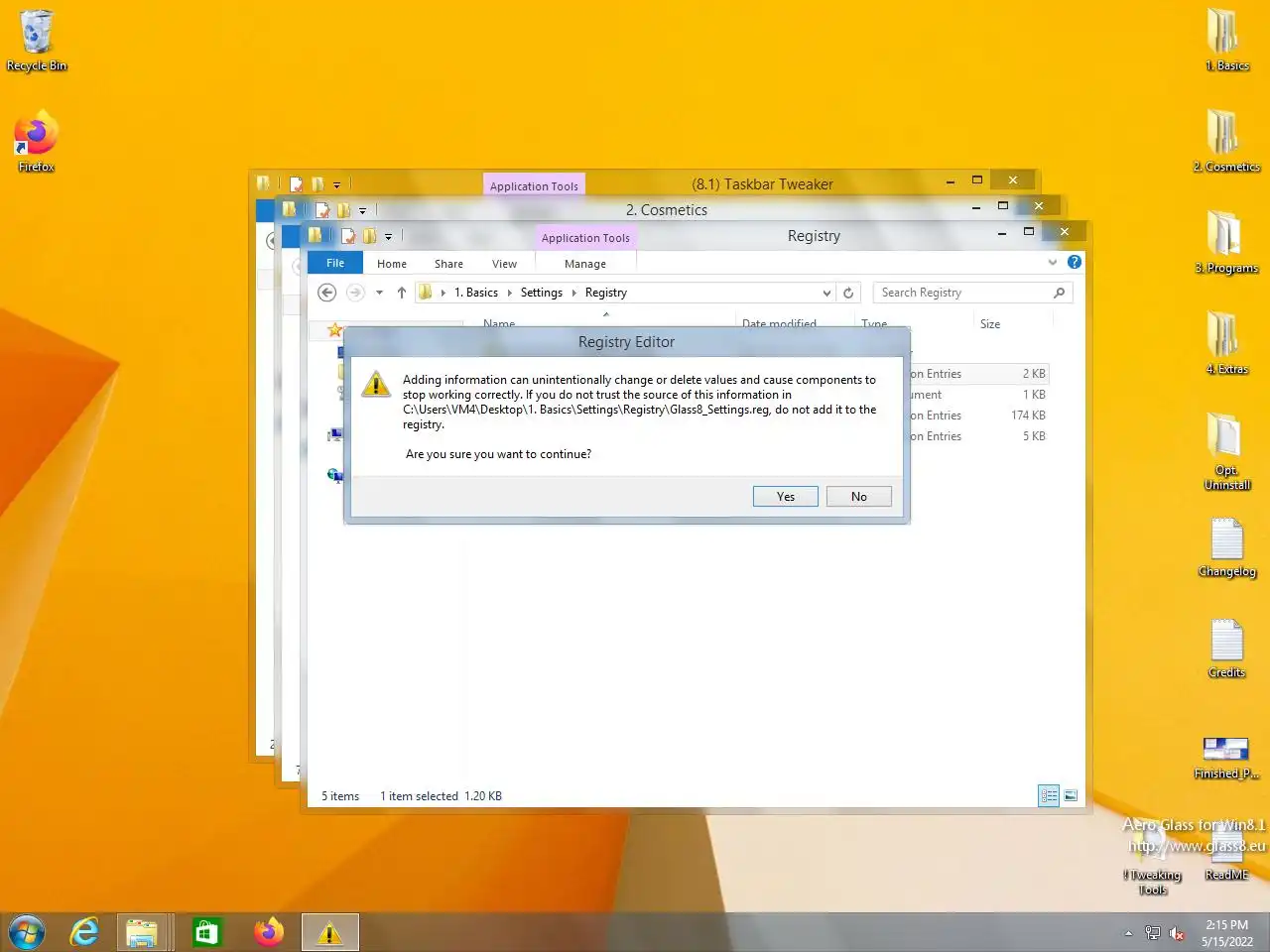This screenshot has height=952, width=1270.
Task: Click 'Registry' in the address path
Action: [x=606, y=293]
